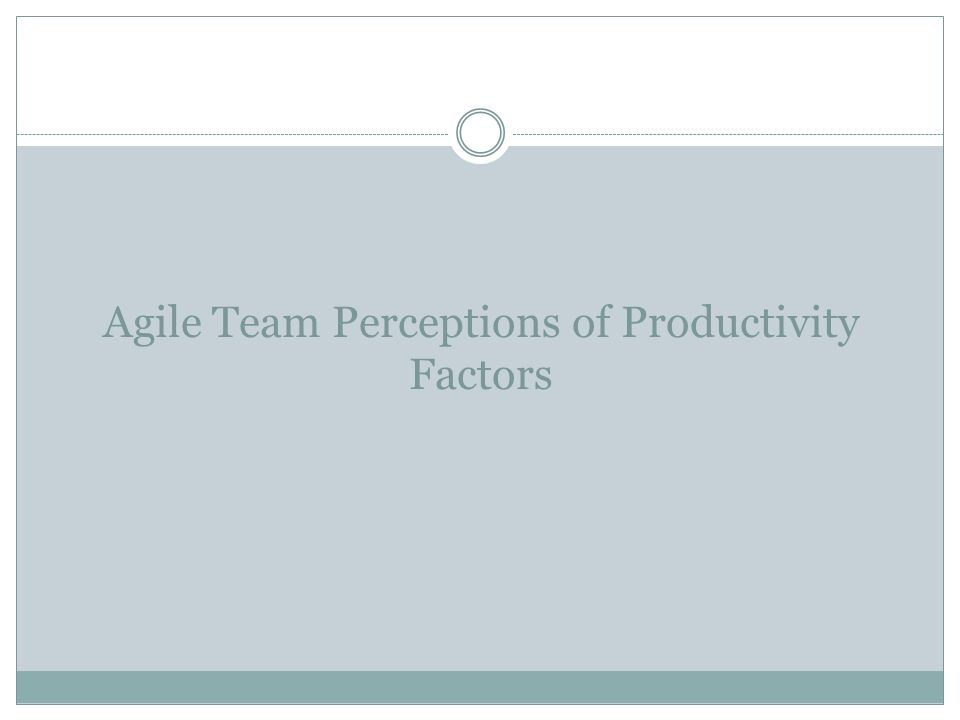Click the outer ring of the circle ornament
The width and height of the screenshot is (960, 720).
(x=481, y=110)
